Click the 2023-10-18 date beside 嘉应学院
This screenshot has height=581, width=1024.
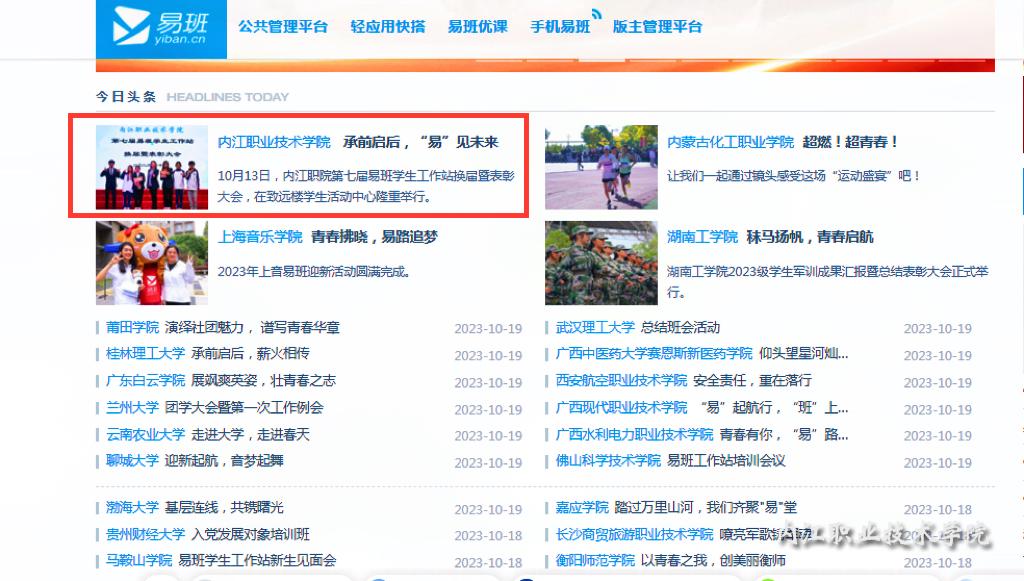[x=938, y=509]
